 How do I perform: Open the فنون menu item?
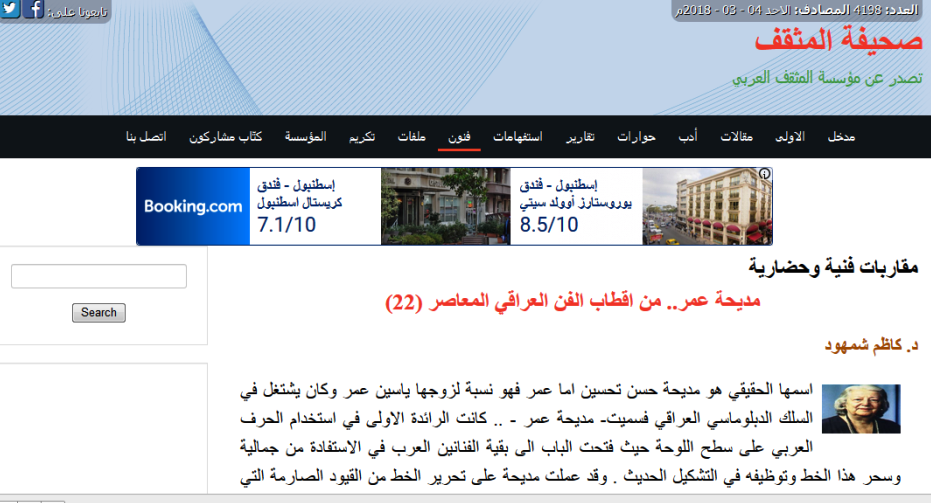(459, 136)
